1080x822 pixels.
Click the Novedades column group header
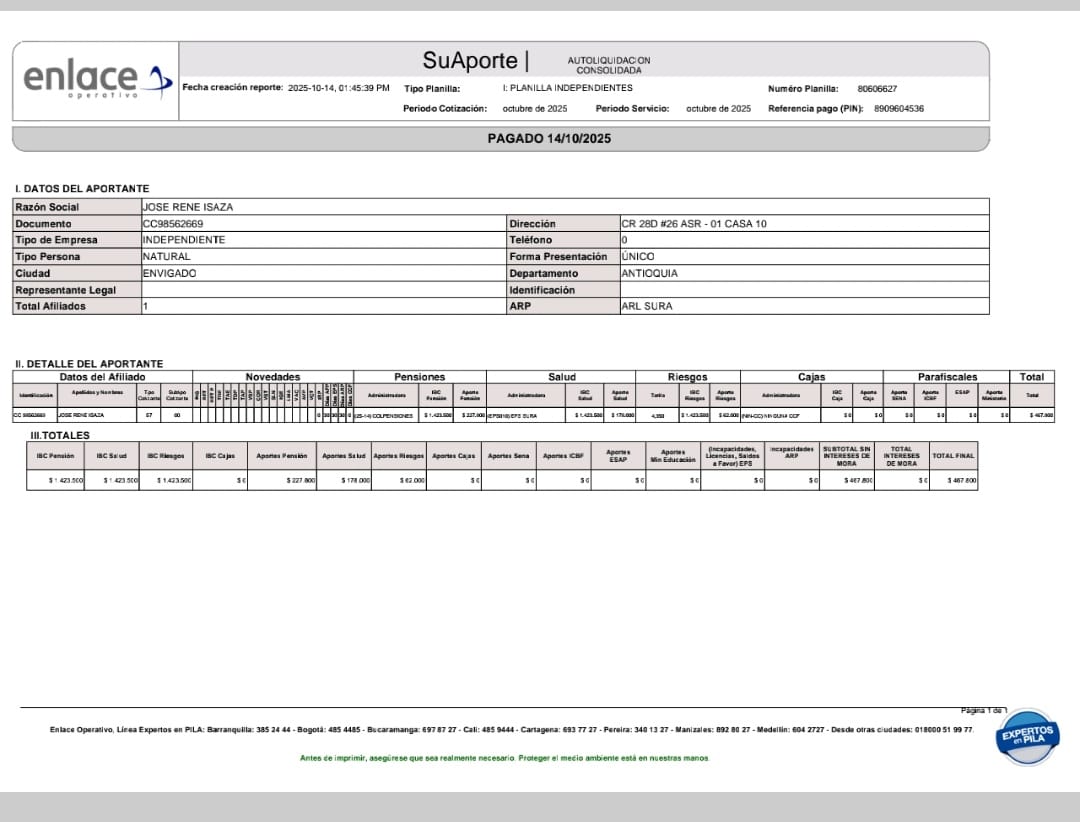click(x=273, y=377)
